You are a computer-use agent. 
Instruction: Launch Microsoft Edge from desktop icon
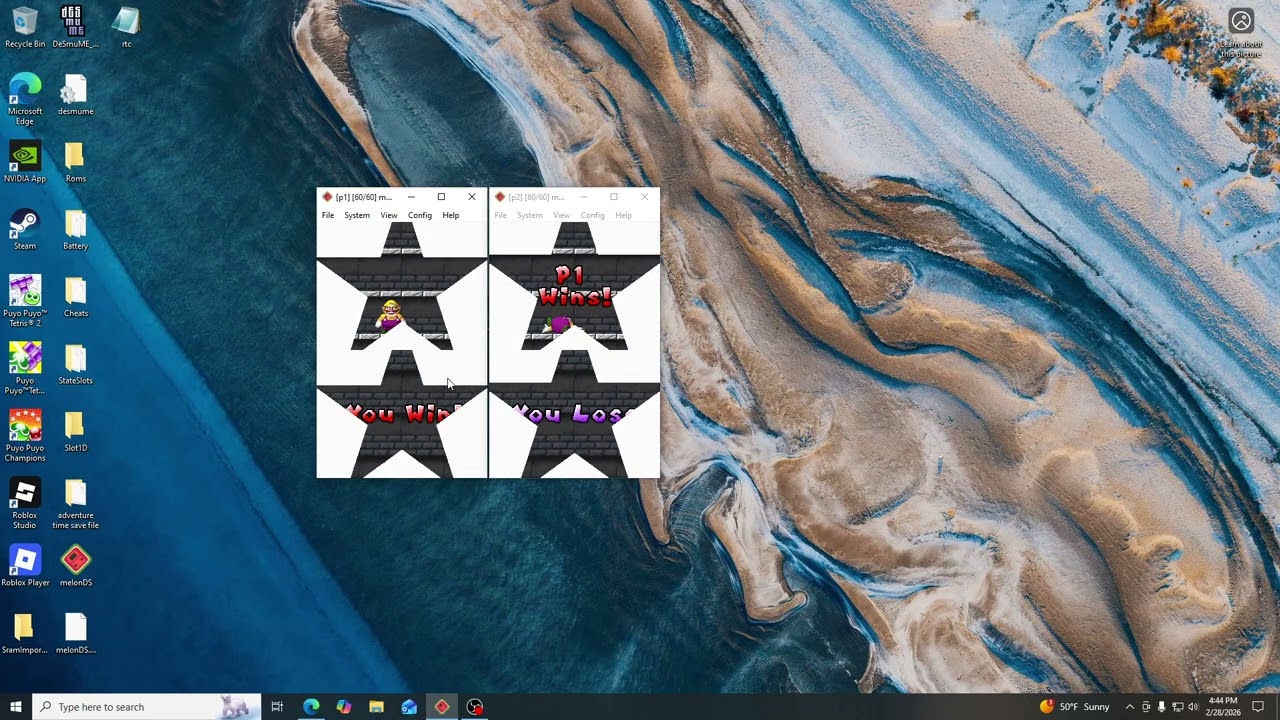click(x=25, y=99)
